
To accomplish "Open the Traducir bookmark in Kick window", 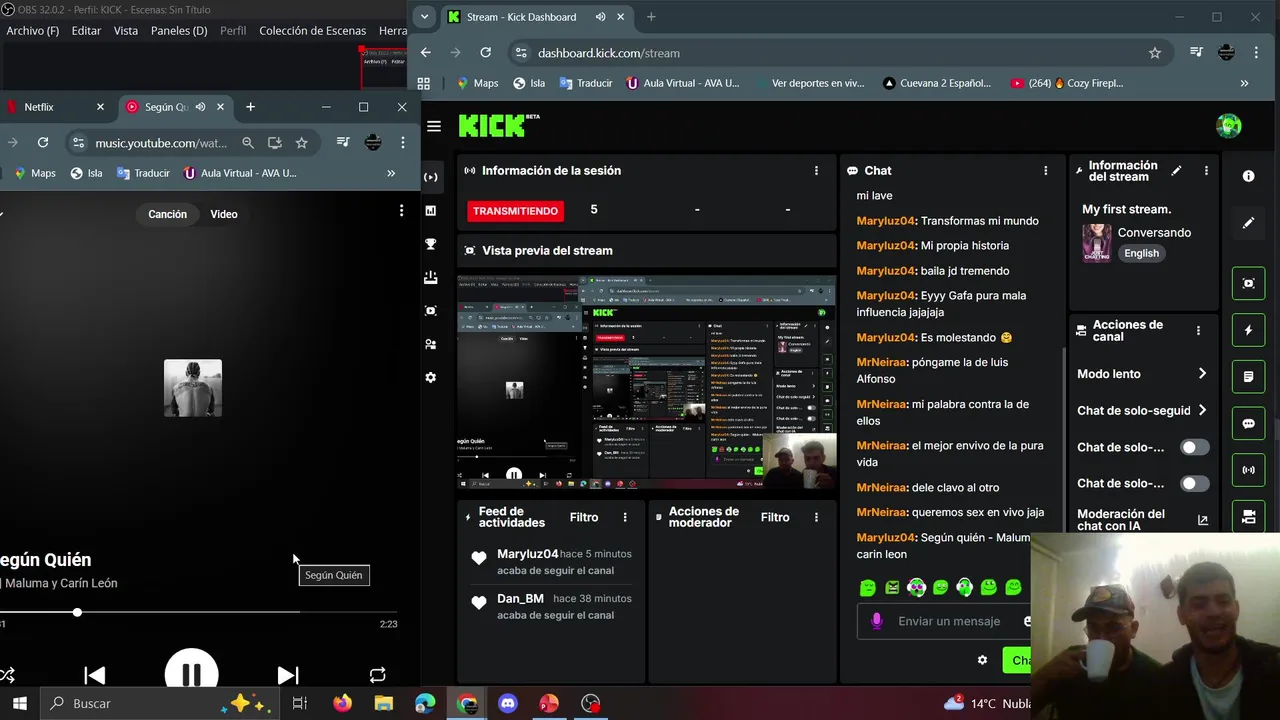I will point(586,83).
